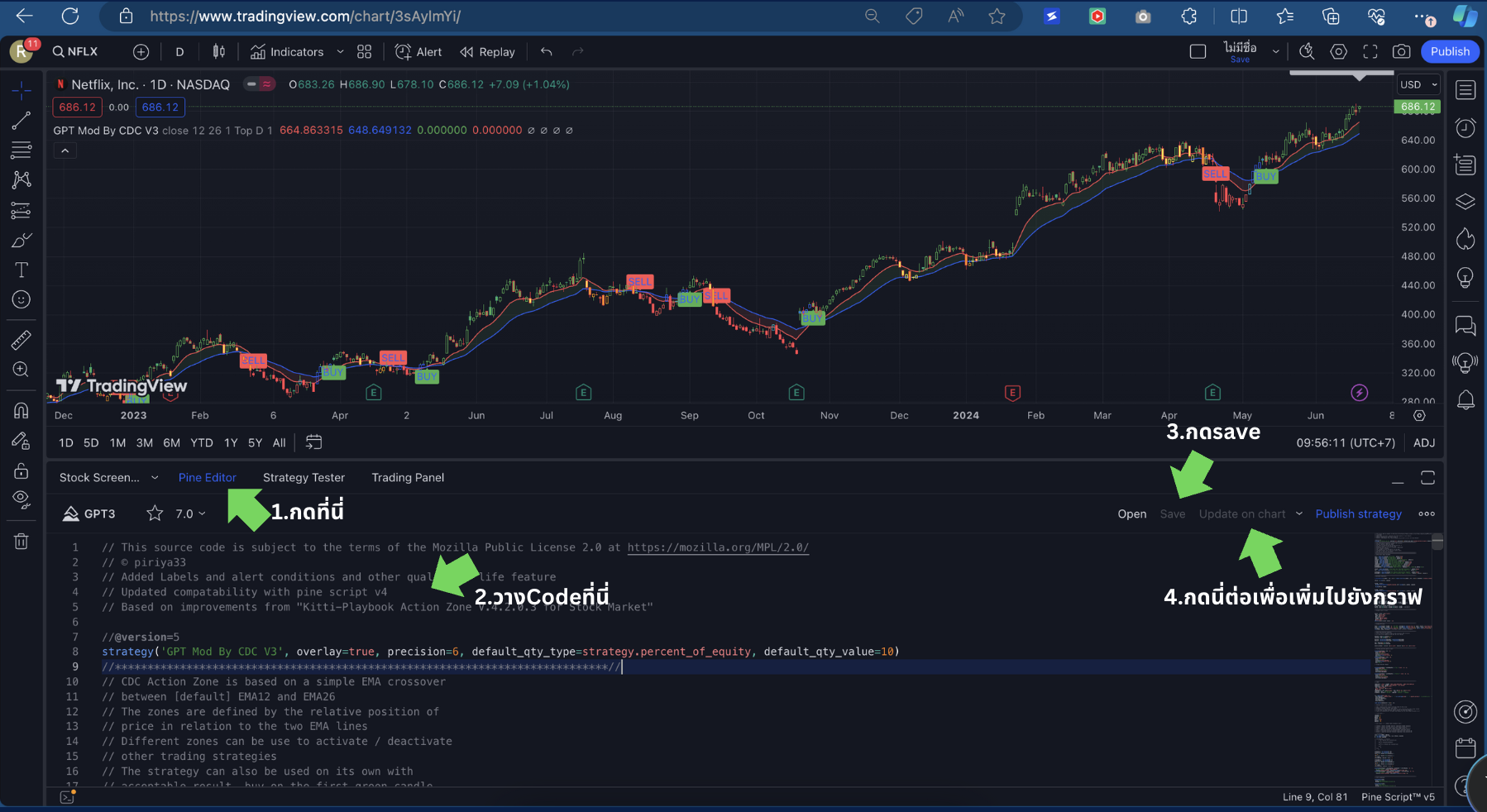Image resolution: width=1487 pixels, height=812 pixels.
Task: Select the Trend Line drawing tool
Action: 21,120
